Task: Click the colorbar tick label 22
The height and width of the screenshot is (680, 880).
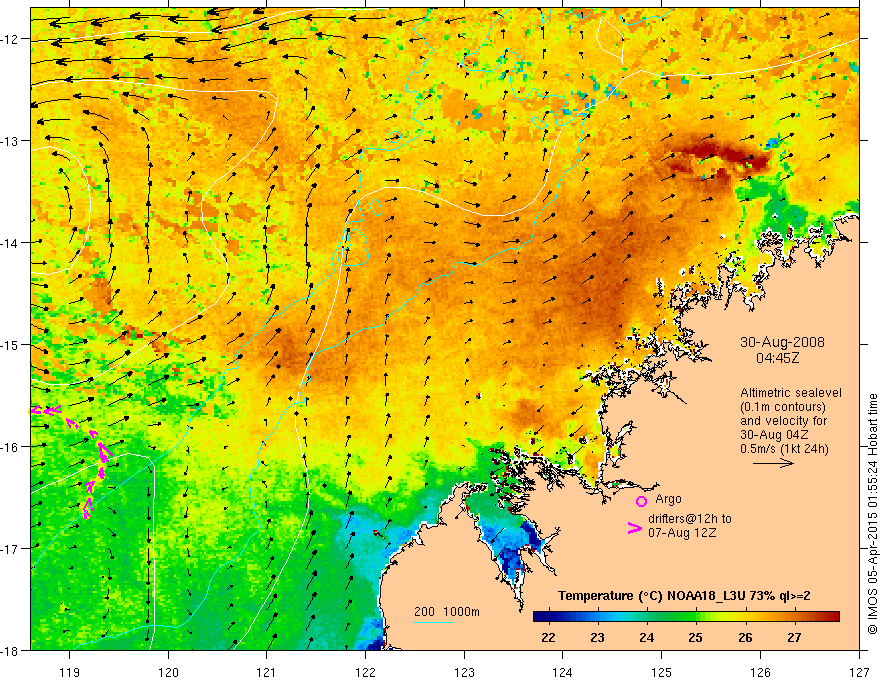Action: point(548,637)
